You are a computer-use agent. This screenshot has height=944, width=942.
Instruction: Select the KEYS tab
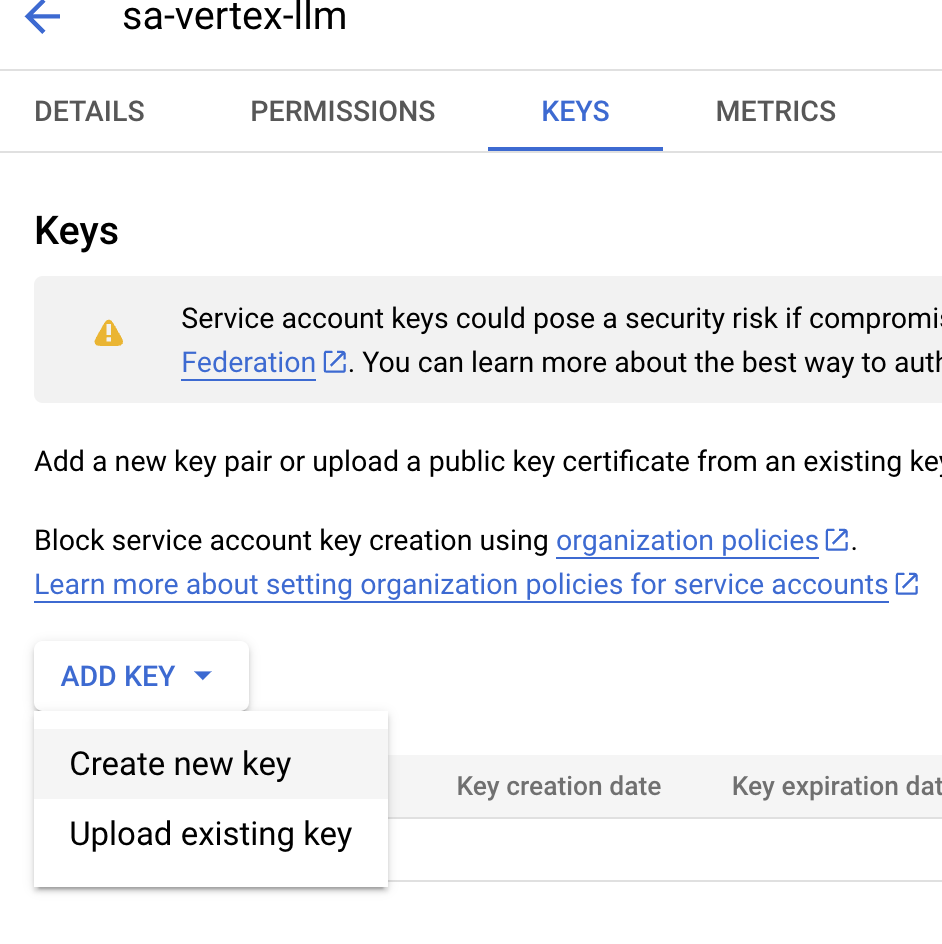click(x=575, y=111)
